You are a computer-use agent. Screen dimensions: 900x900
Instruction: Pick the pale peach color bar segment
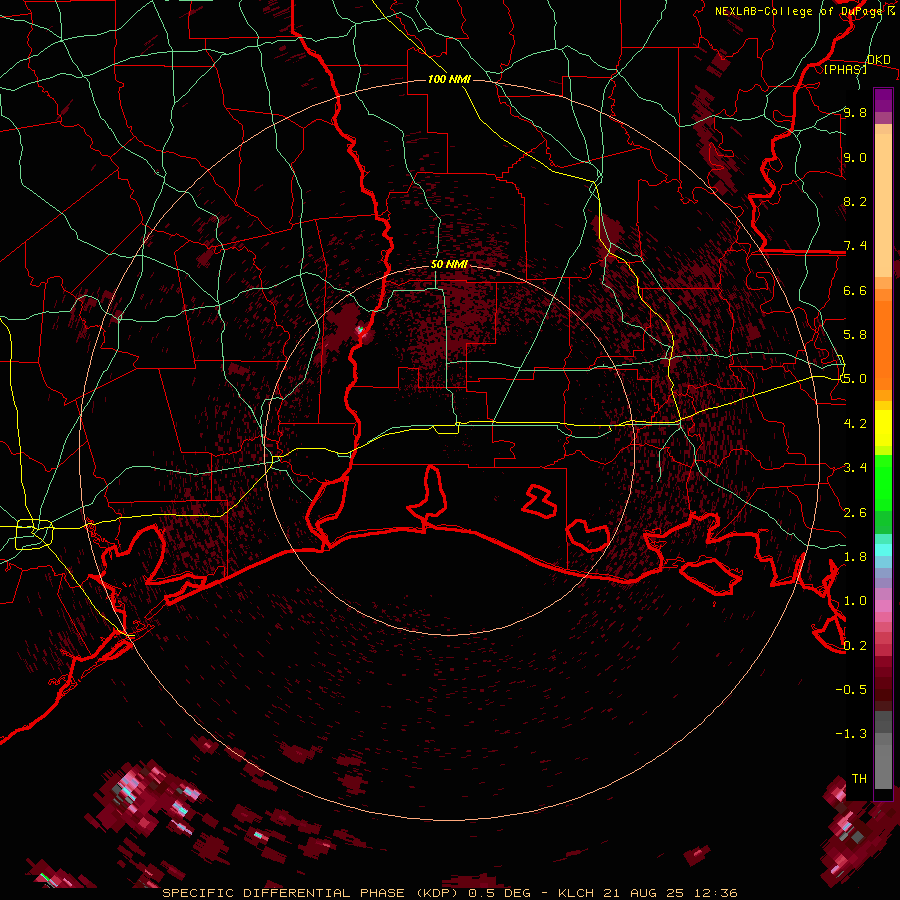883,207
